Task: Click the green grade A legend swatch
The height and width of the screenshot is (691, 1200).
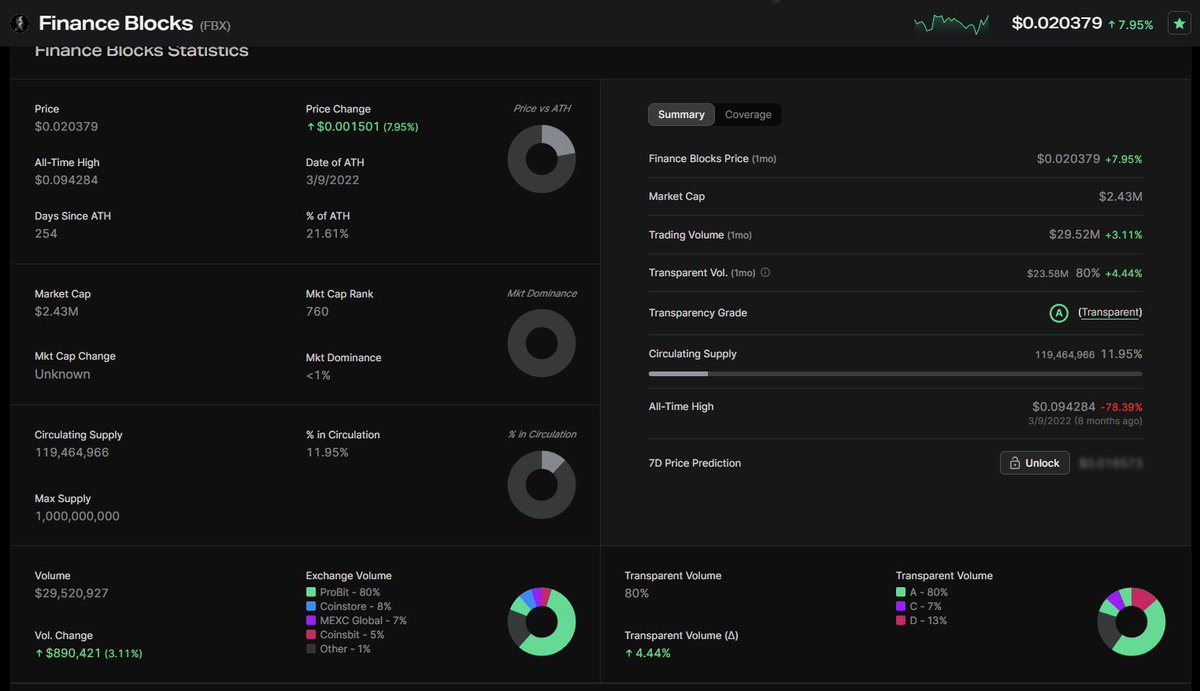Action: point(901,593)
